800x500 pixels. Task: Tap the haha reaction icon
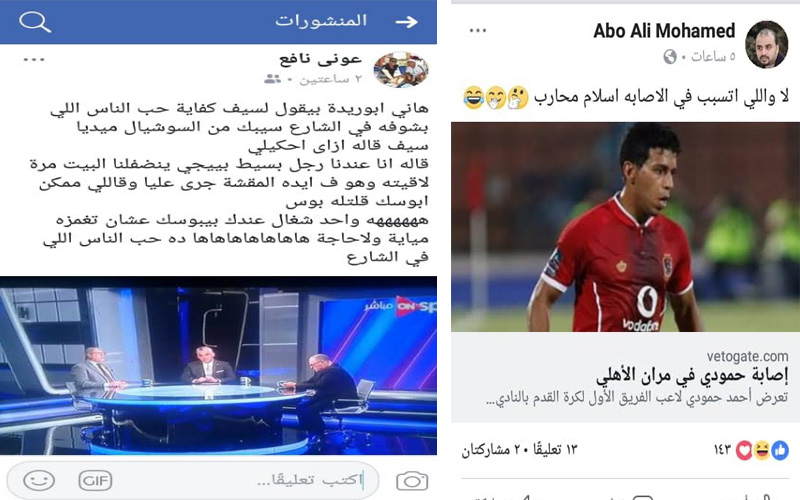pyautogui.click(x=762, y=451)
